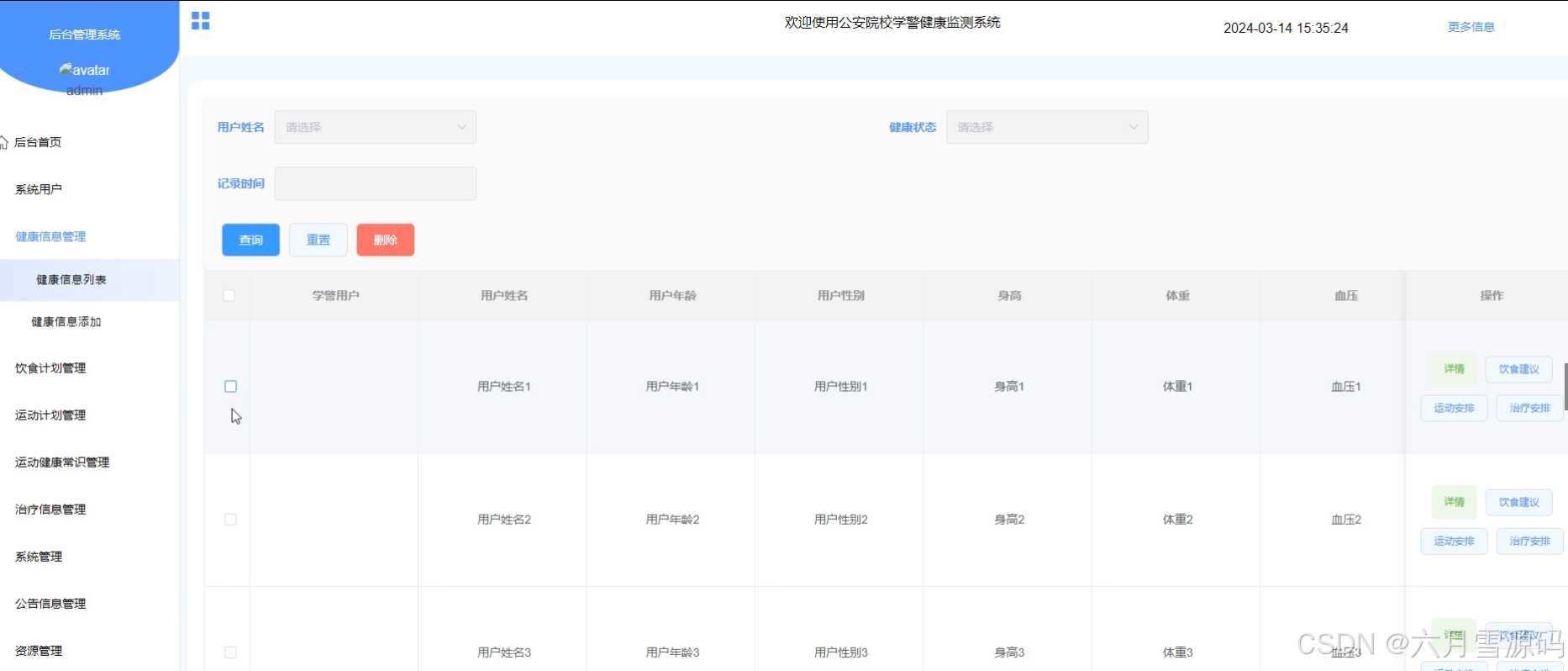Expand 运动健康常识管理 menu

(62, 462)
